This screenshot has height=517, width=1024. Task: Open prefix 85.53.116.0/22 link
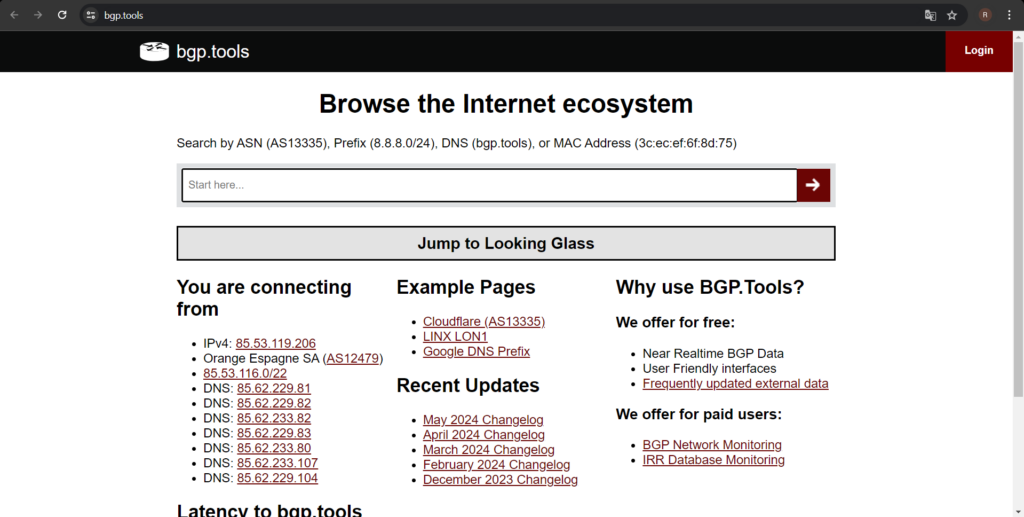245,373
